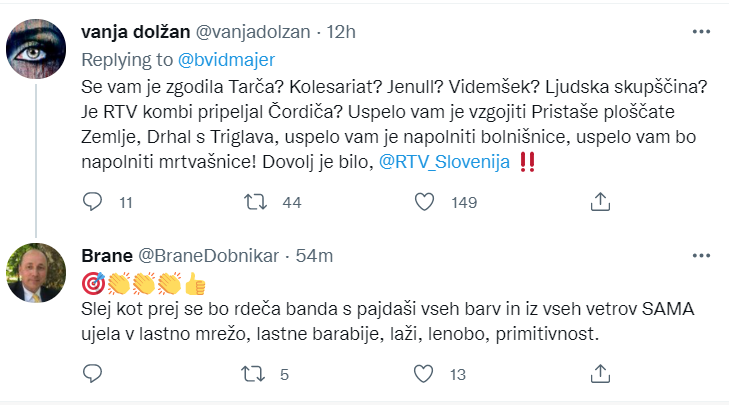The height and width of the screenshot is (405, 729).
Task: Open Brane display name profile
Action: click(107, 256)
